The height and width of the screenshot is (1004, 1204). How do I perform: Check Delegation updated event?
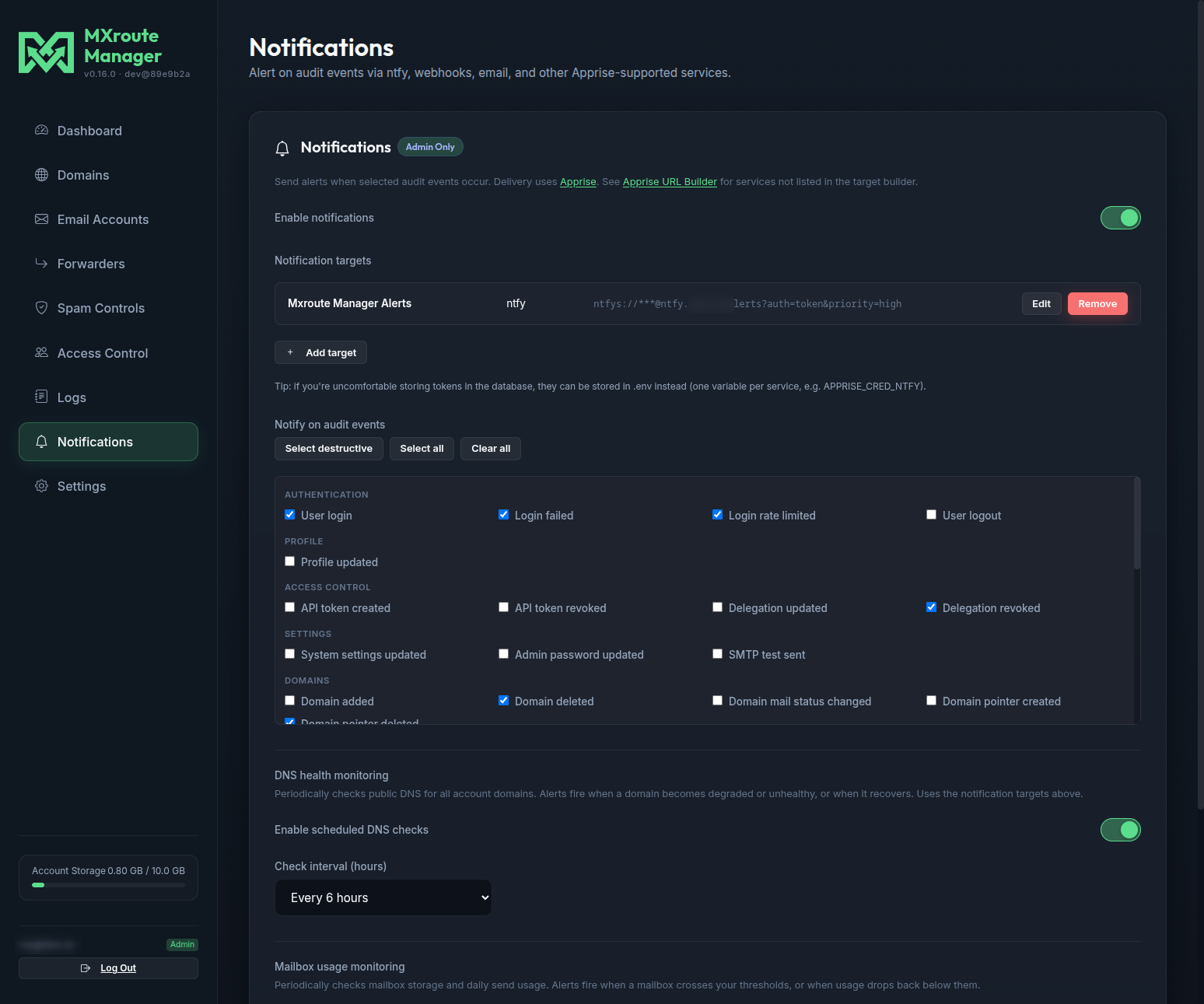point(717,607)
